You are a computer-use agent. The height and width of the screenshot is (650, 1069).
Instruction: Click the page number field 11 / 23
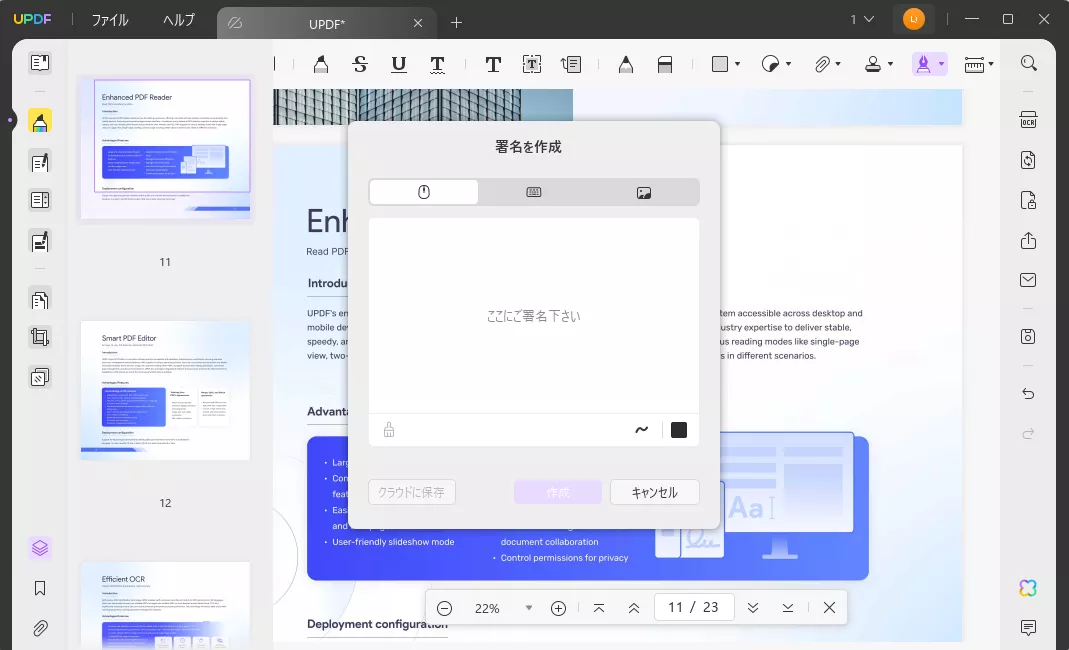coord(694,607)
